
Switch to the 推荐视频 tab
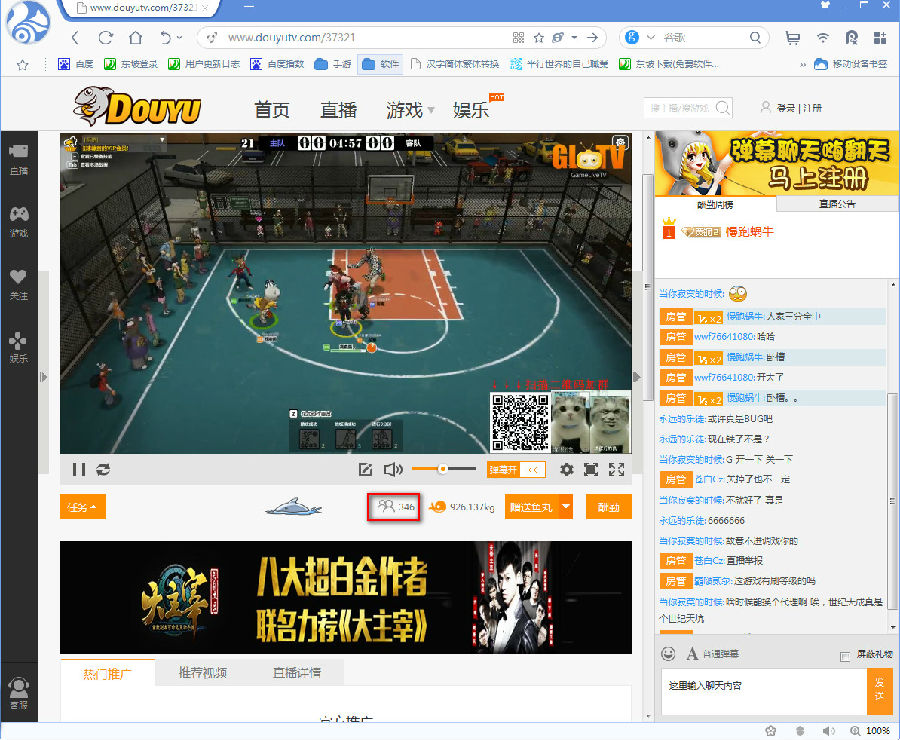(x=203, y=673)
